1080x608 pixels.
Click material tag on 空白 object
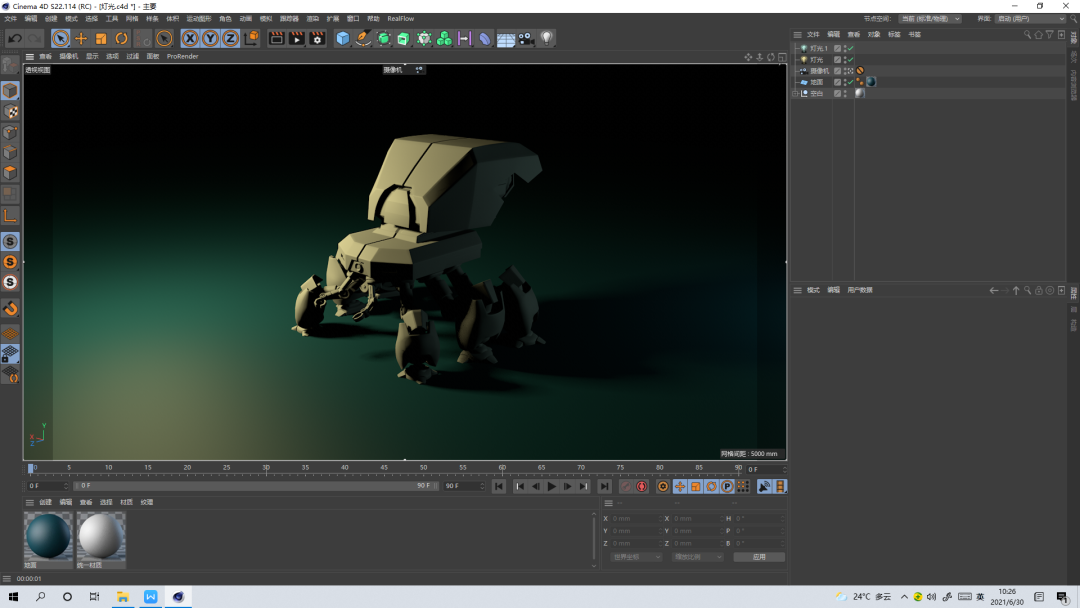pos(860,94)
